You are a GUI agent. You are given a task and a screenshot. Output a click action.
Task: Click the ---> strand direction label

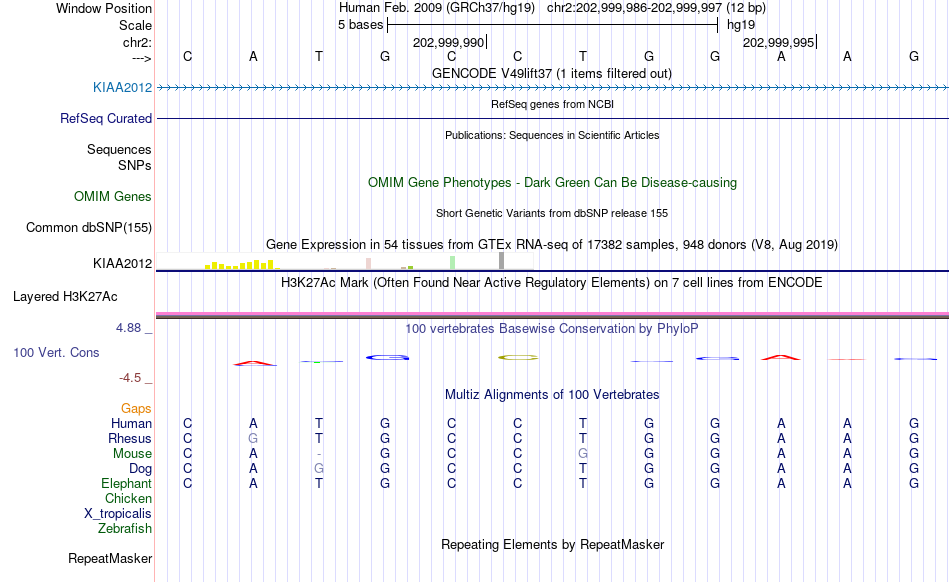coord(141,58)
